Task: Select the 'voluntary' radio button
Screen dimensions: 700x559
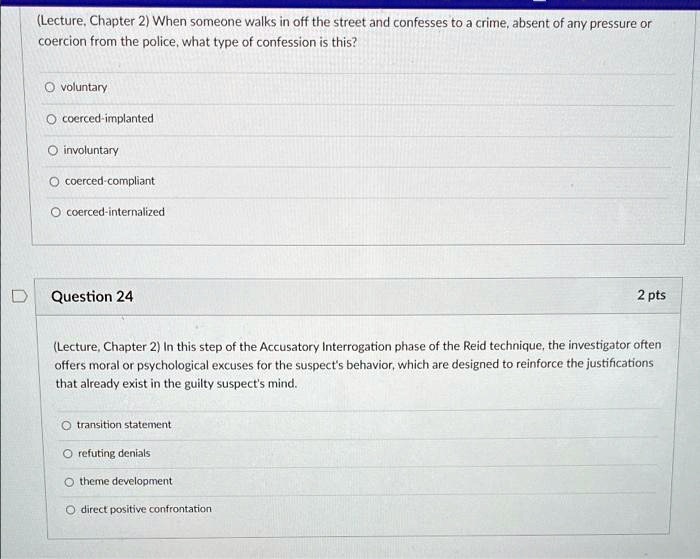Action: pyautogui.click(x=50, y=87)
